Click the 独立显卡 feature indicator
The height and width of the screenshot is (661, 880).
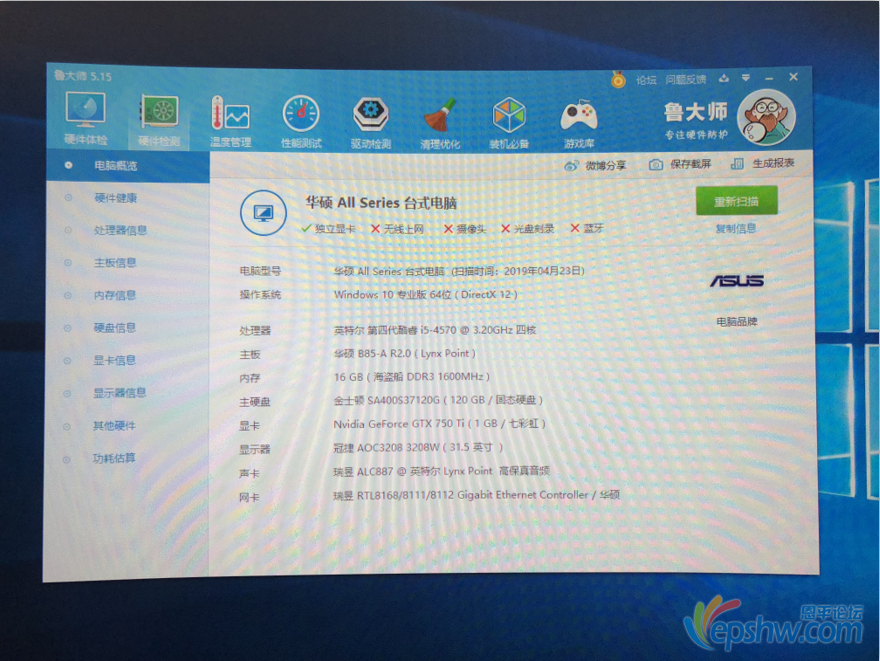[329, 228]
